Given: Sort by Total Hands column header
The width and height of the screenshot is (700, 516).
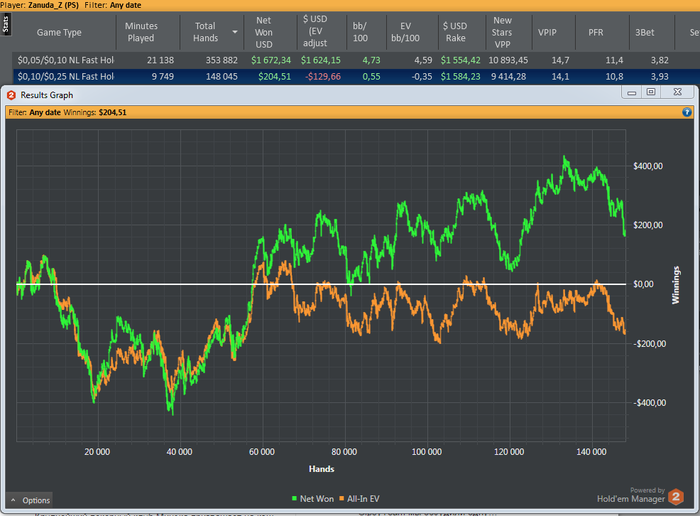Looking at the screenshot, I should tap(205, 32).
